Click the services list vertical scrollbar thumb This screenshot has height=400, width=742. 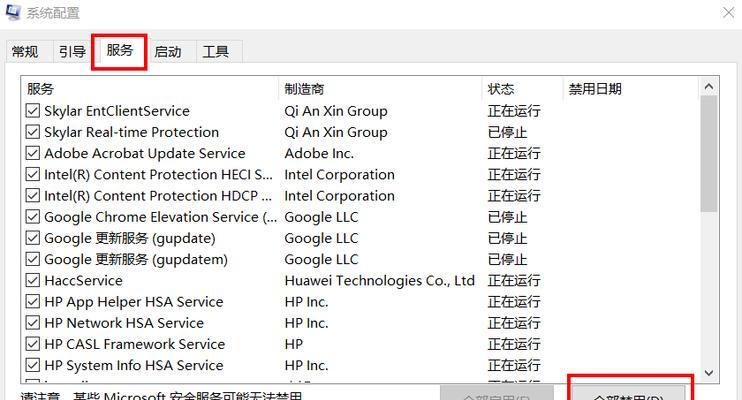pos(708,154)
